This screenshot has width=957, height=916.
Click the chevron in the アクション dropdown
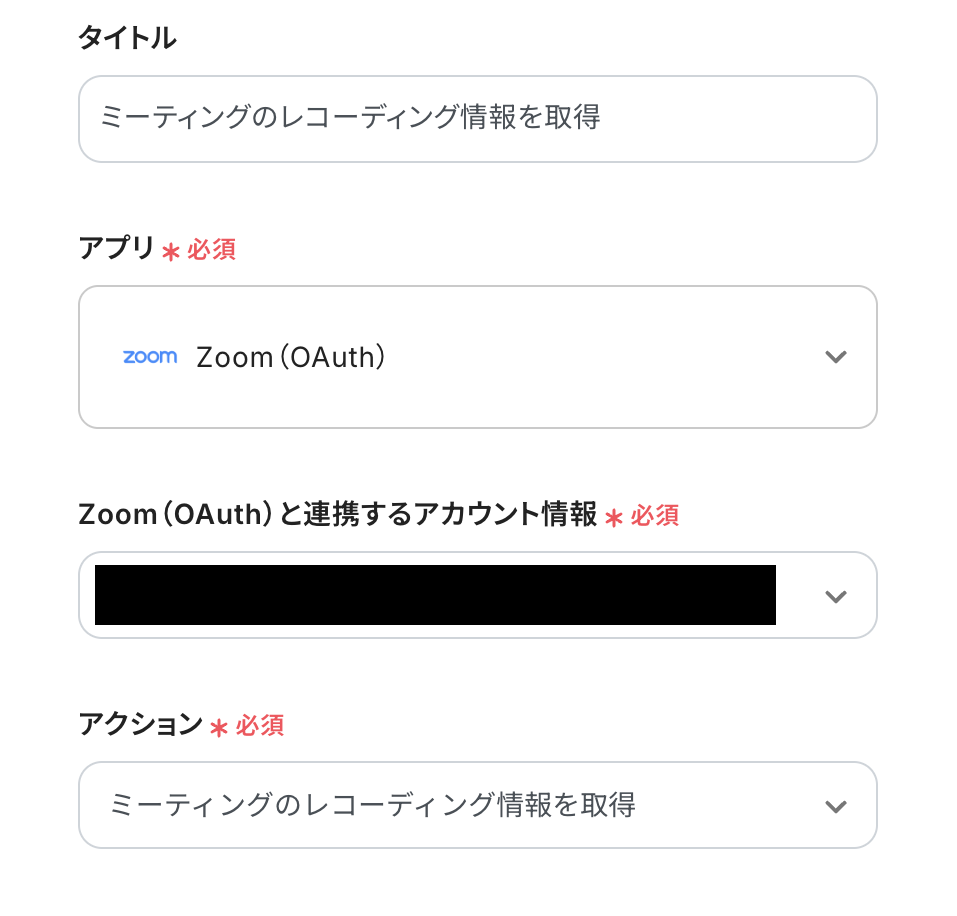coord(835,806)
